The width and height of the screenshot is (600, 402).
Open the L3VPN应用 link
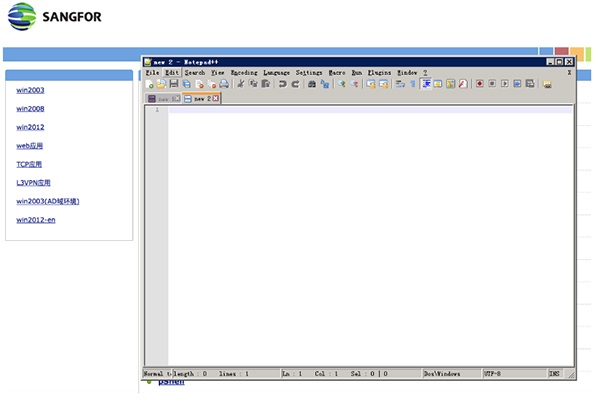(33, 183)
